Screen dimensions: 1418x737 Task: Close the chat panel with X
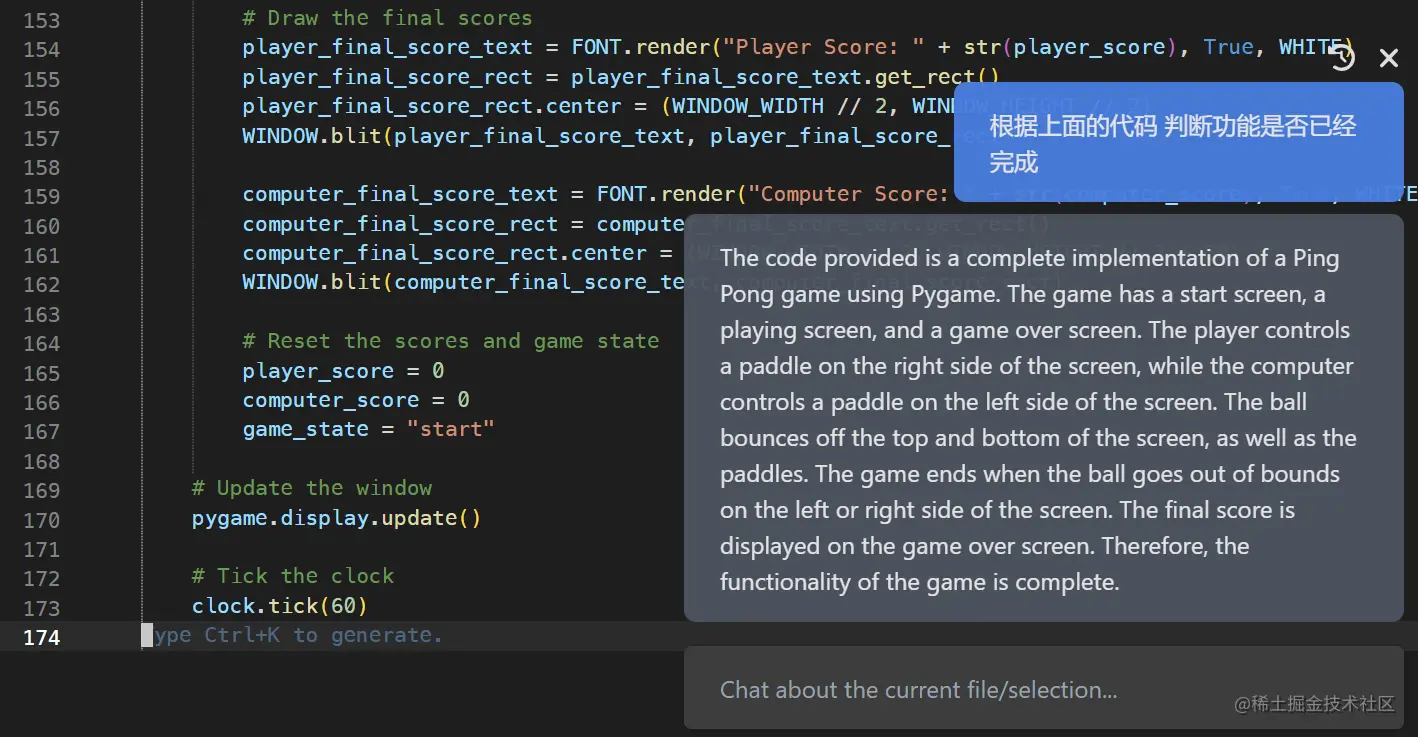1389,59
